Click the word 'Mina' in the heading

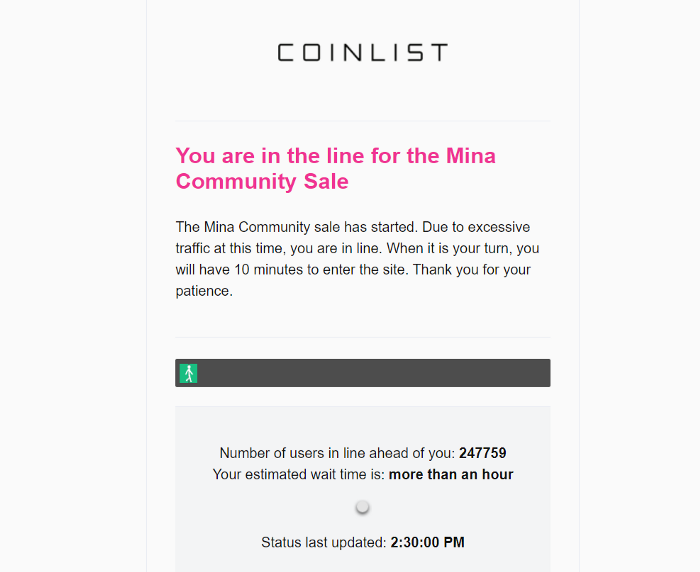[x=471, y=156]
